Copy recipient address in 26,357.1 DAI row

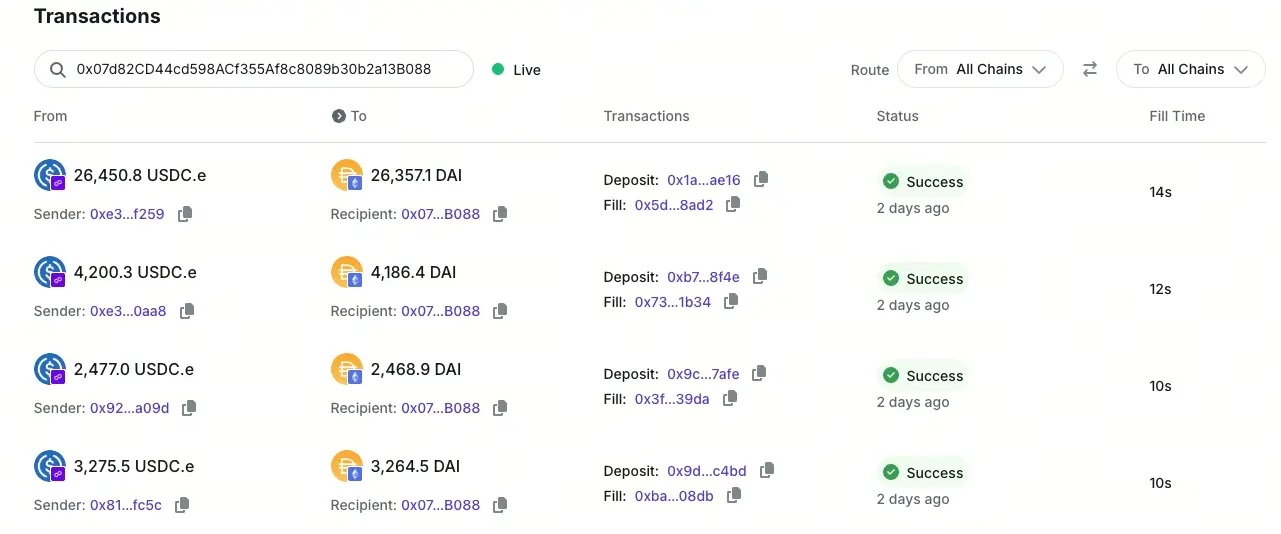[x=500, y=214]
